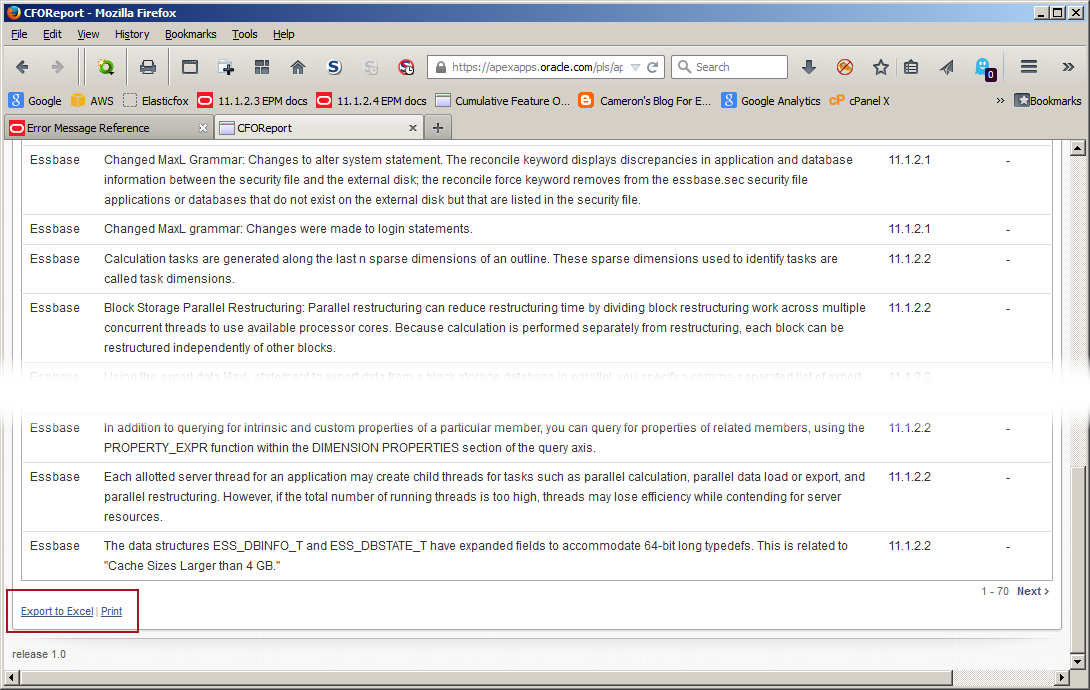
Task: Close the CFOReport tab
Action: pos(413,128)
